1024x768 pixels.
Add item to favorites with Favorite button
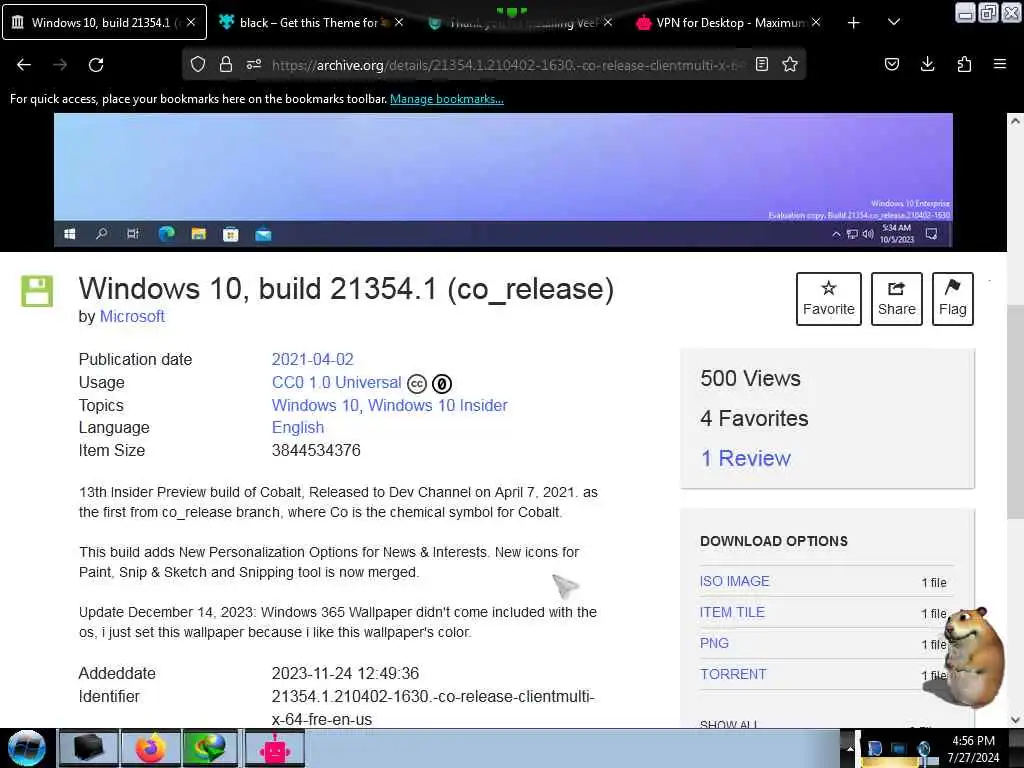[828, 298]
